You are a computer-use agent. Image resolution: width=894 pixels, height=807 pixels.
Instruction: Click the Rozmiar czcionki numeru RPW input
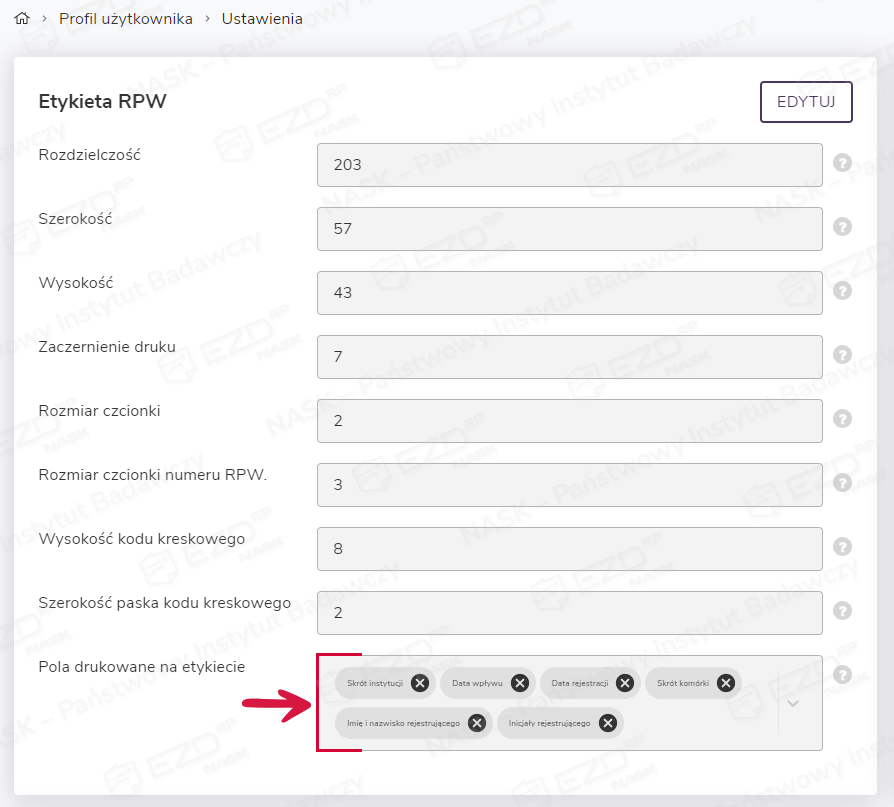tap(569, 485)
